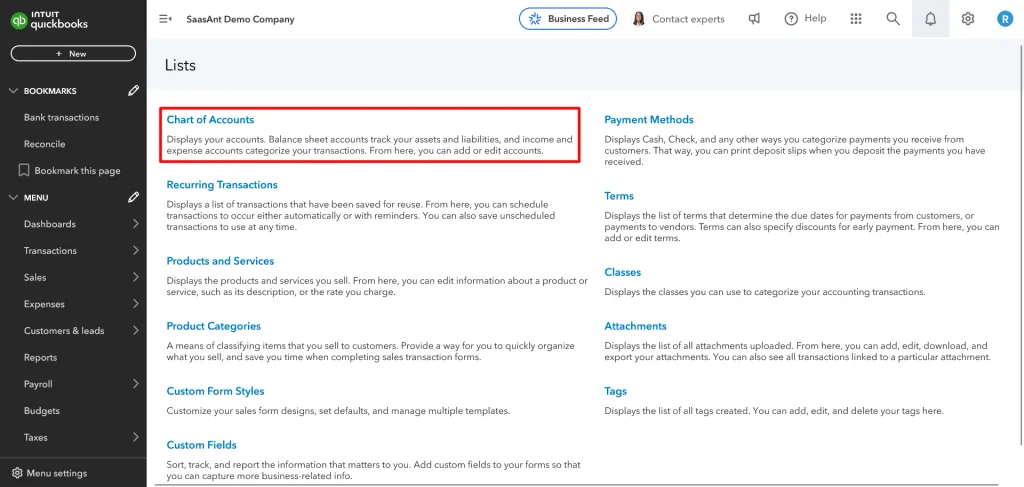Open the Product Categories link
The height and width of the screenshot is (487, 1024).
pyautogui.click(x=214, y=326)
